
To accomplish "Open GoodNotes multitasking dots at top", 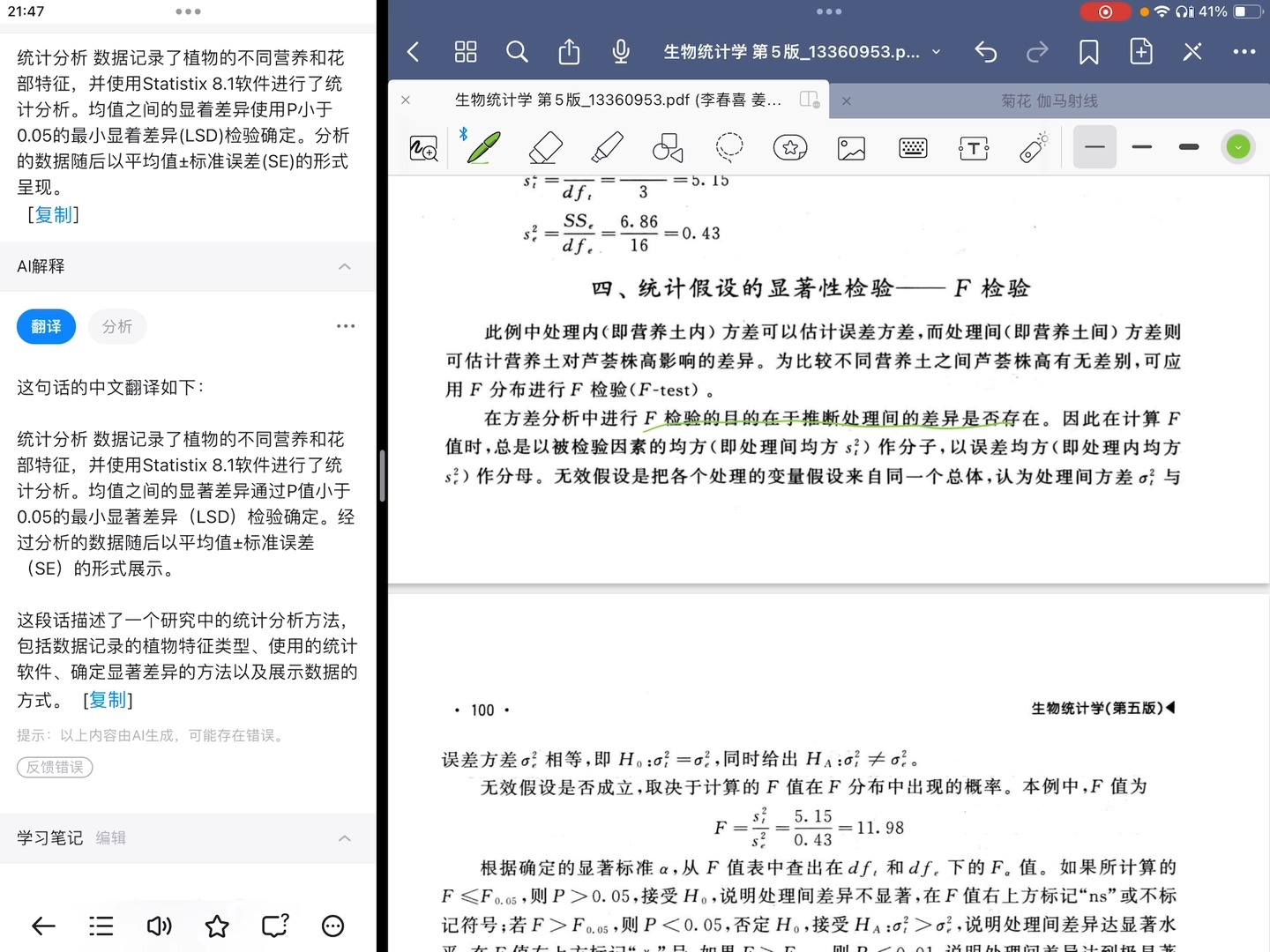I will tap(829, 11).
